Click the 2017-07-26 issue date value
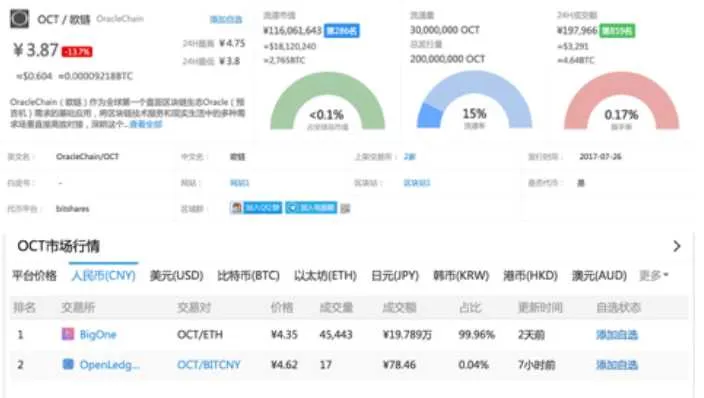This screenshot has width=704, height=398. point(600,156)
